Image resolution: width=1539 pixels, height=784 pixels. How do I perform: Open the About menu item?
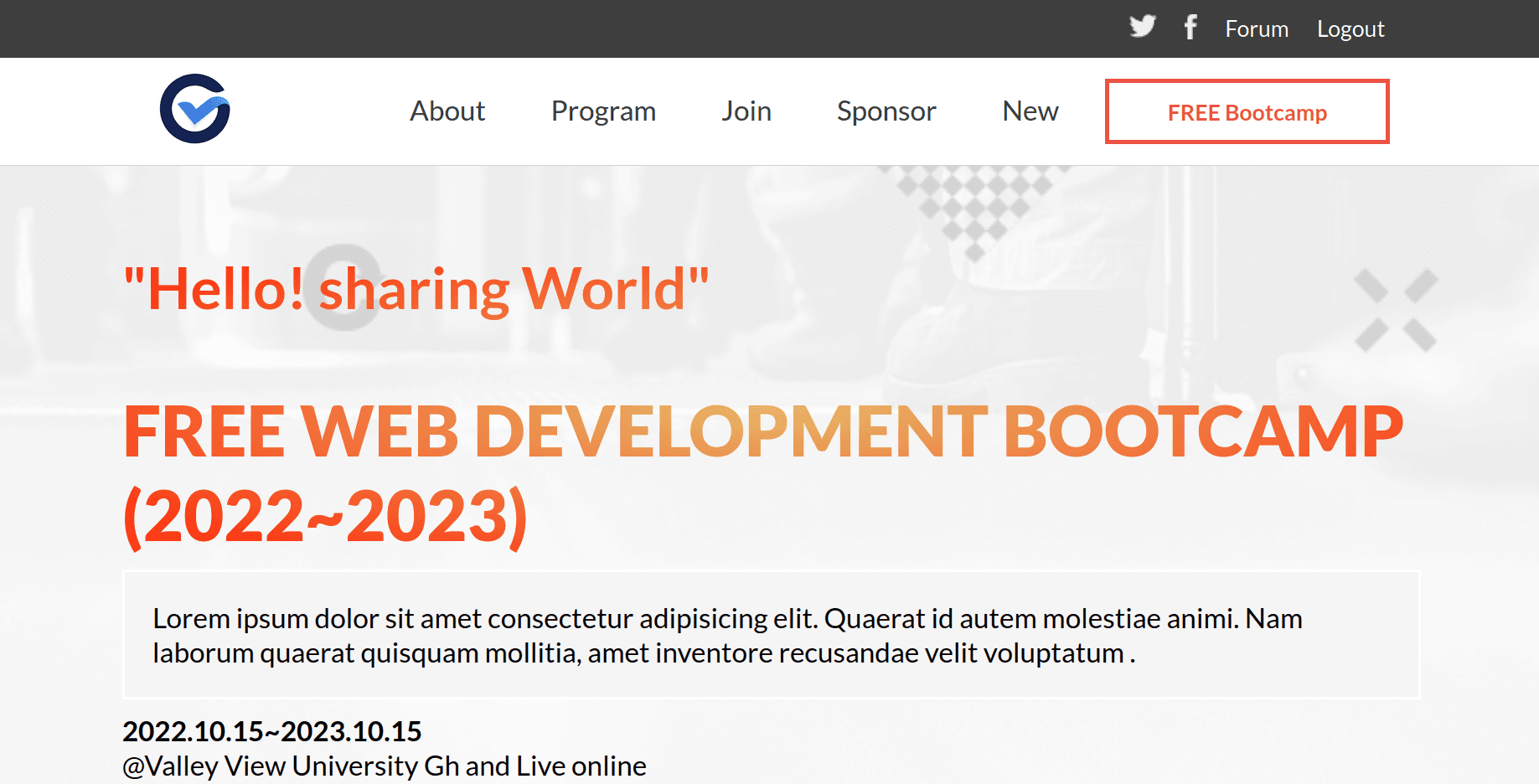pyautogui.click(x=447, y=111)
